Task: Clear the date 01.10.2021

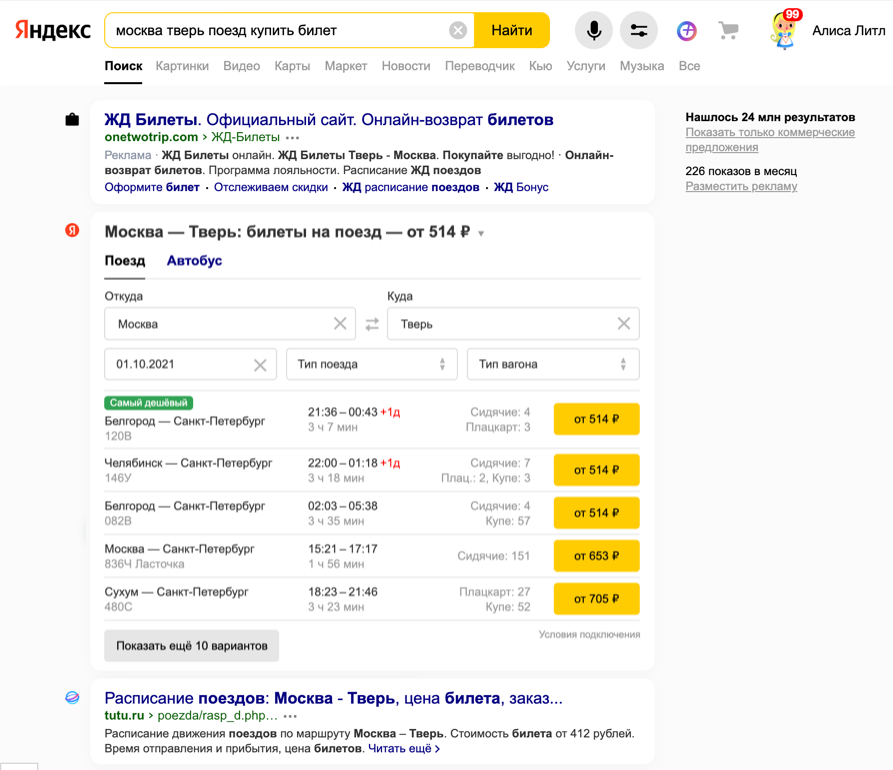Action: [260, 365]
